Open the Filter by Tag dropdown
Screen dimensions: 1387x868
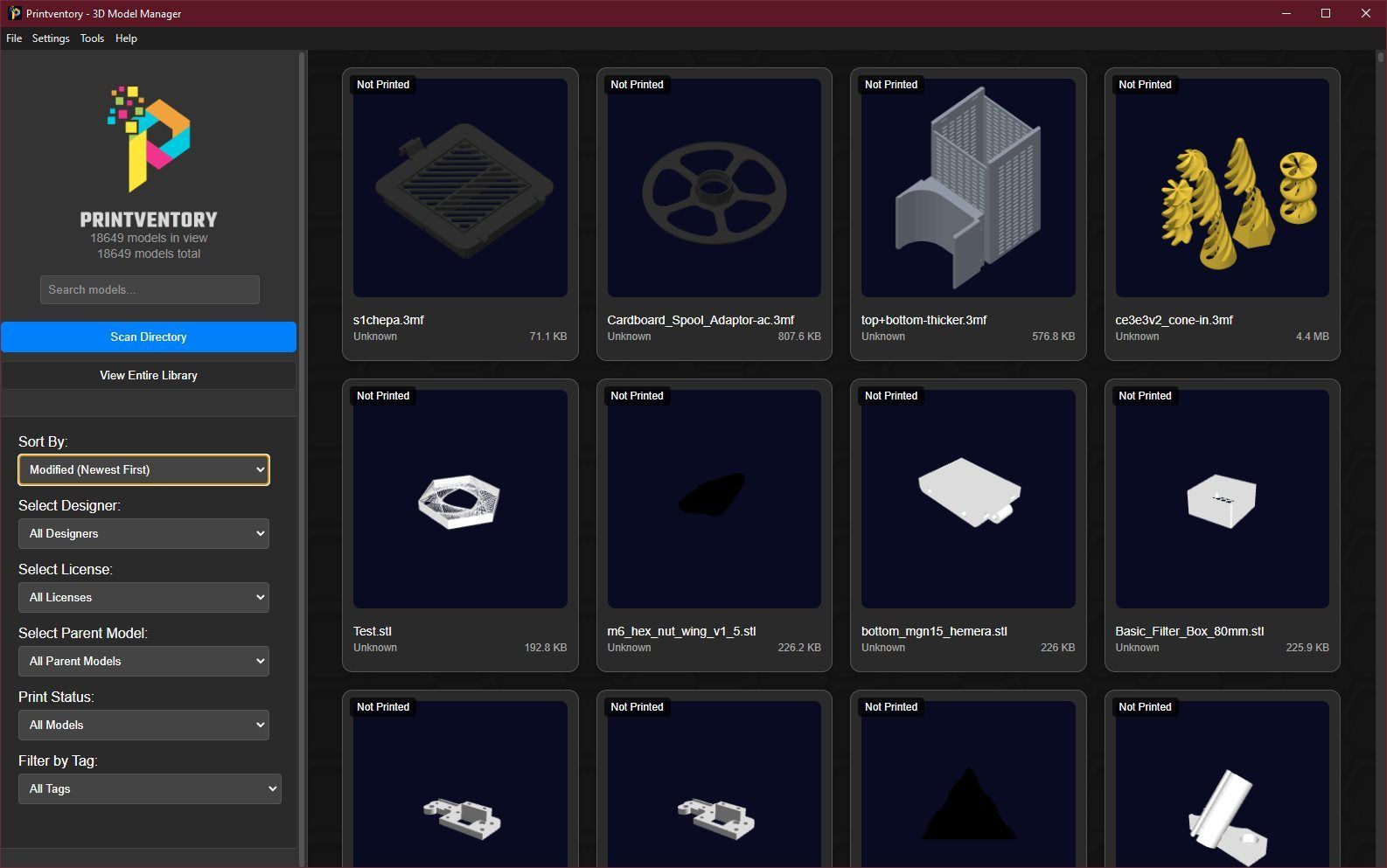[x=150, y=788]
